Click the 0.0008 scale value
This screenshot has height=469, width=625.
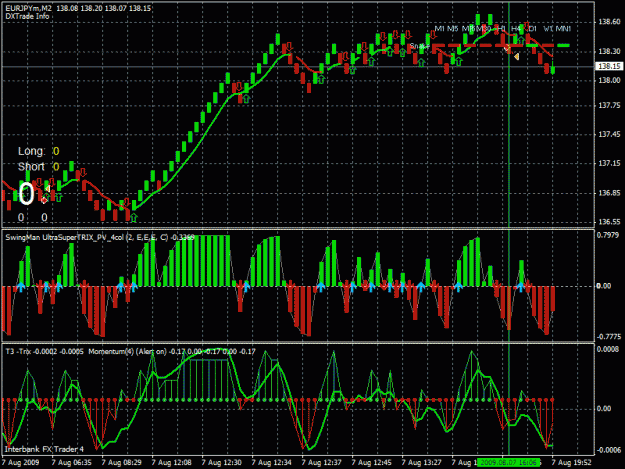[x=608, y=349]
